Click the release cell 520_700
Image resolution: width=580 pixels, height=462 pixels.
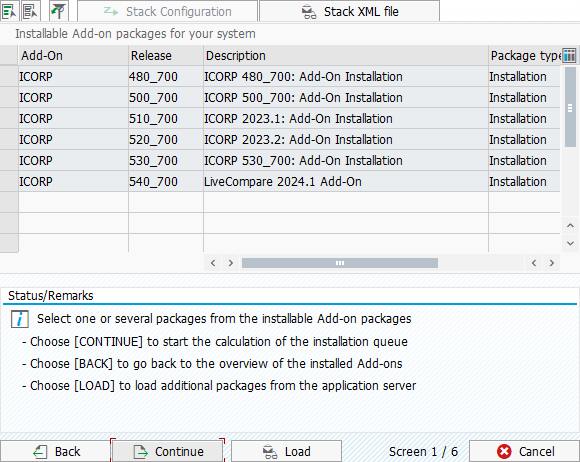166,140
